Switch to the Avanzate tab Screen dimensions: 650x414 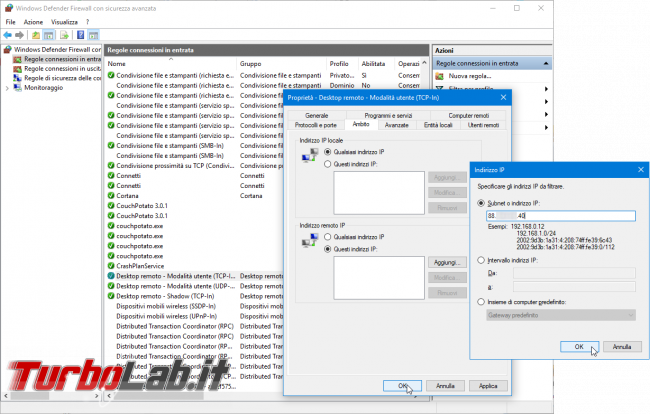(x=397, y=125)
